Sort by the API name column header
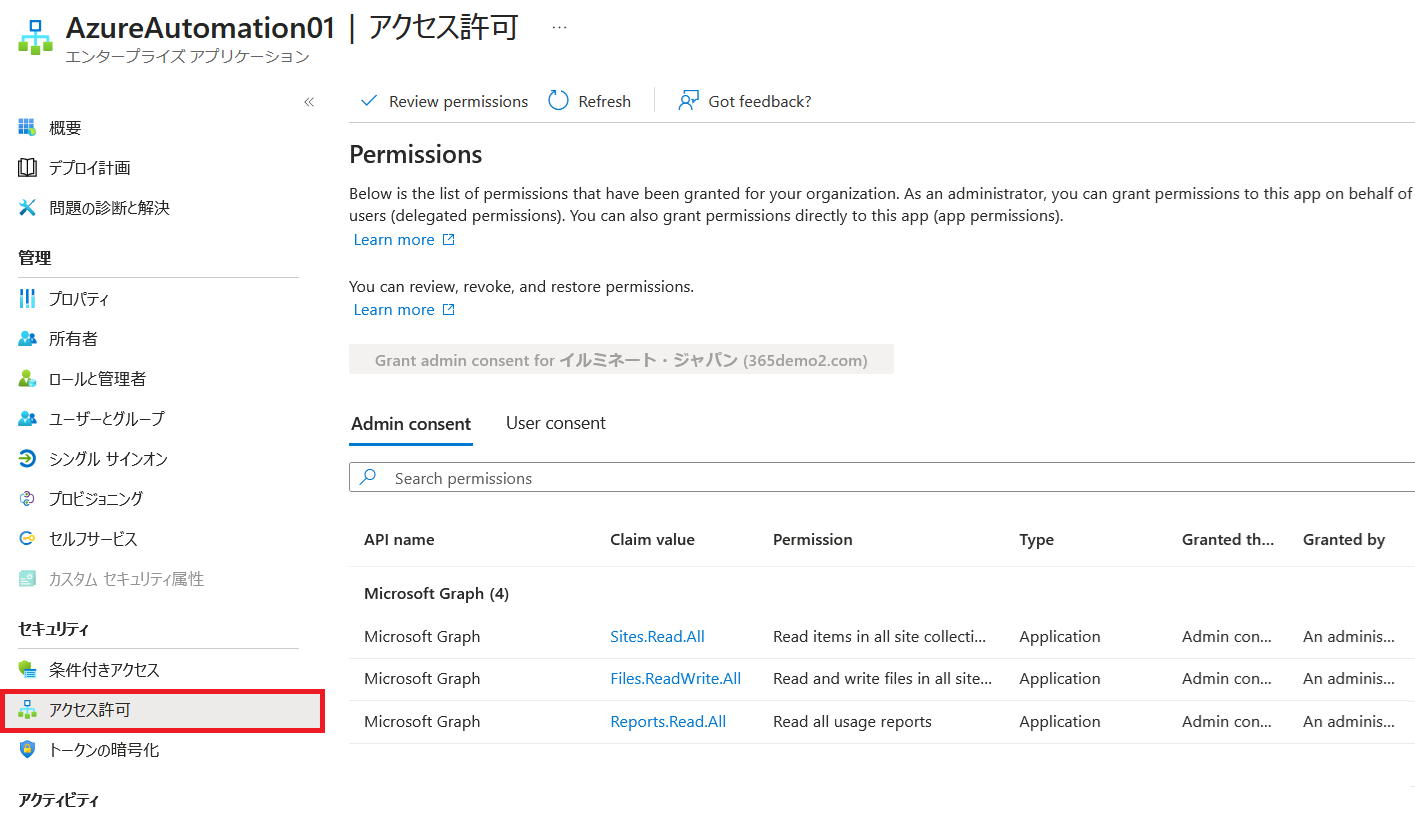 coord(399,539)
